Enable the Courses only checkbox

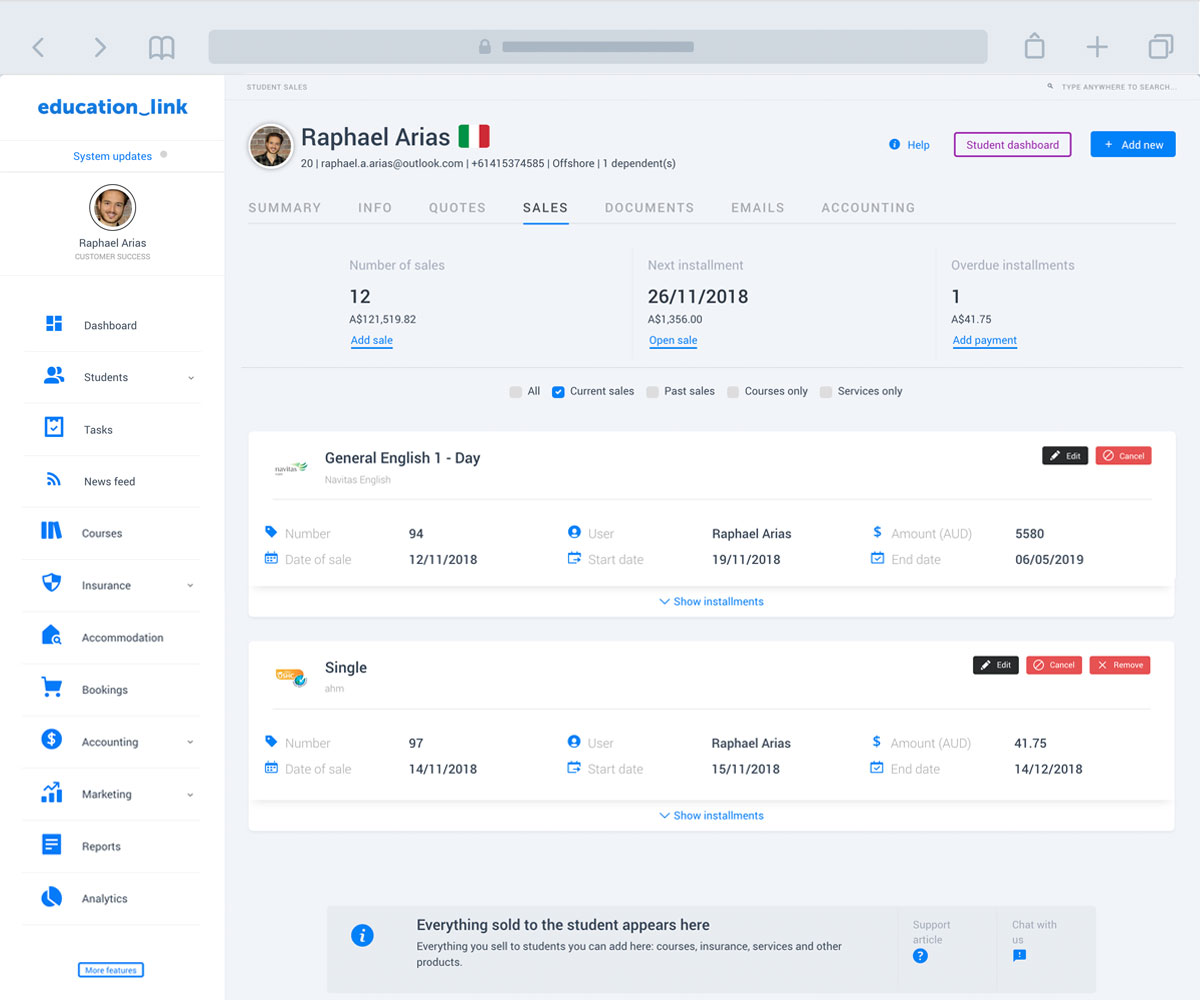[x=733, y=392]
